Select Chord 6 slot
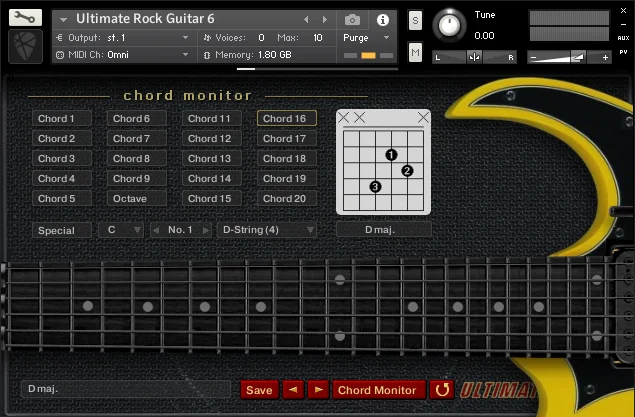 (x=136, y=119)
